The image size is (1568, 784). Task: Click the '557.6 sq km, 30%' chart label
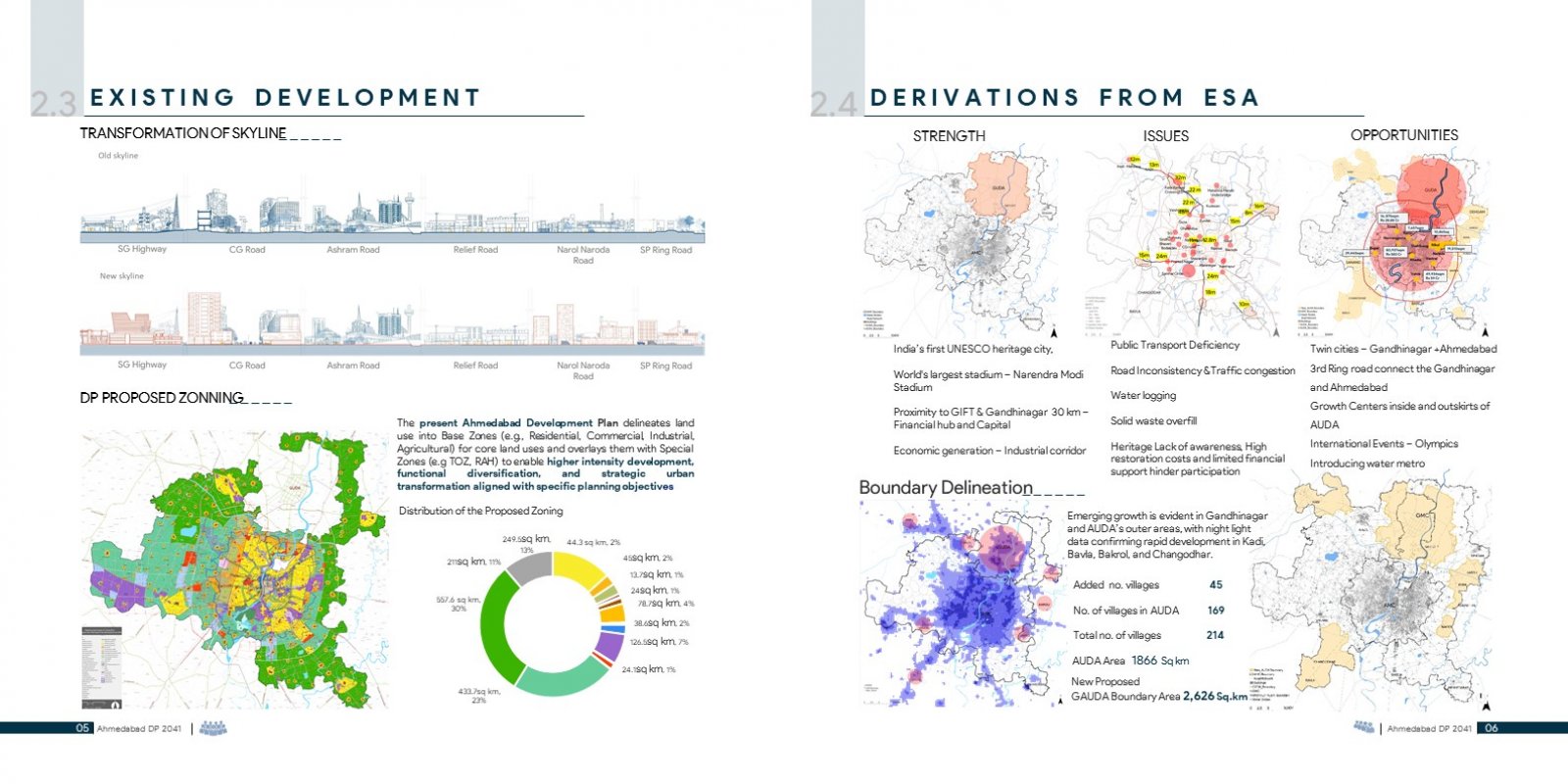pyautogui.click(x=459, y=604)
